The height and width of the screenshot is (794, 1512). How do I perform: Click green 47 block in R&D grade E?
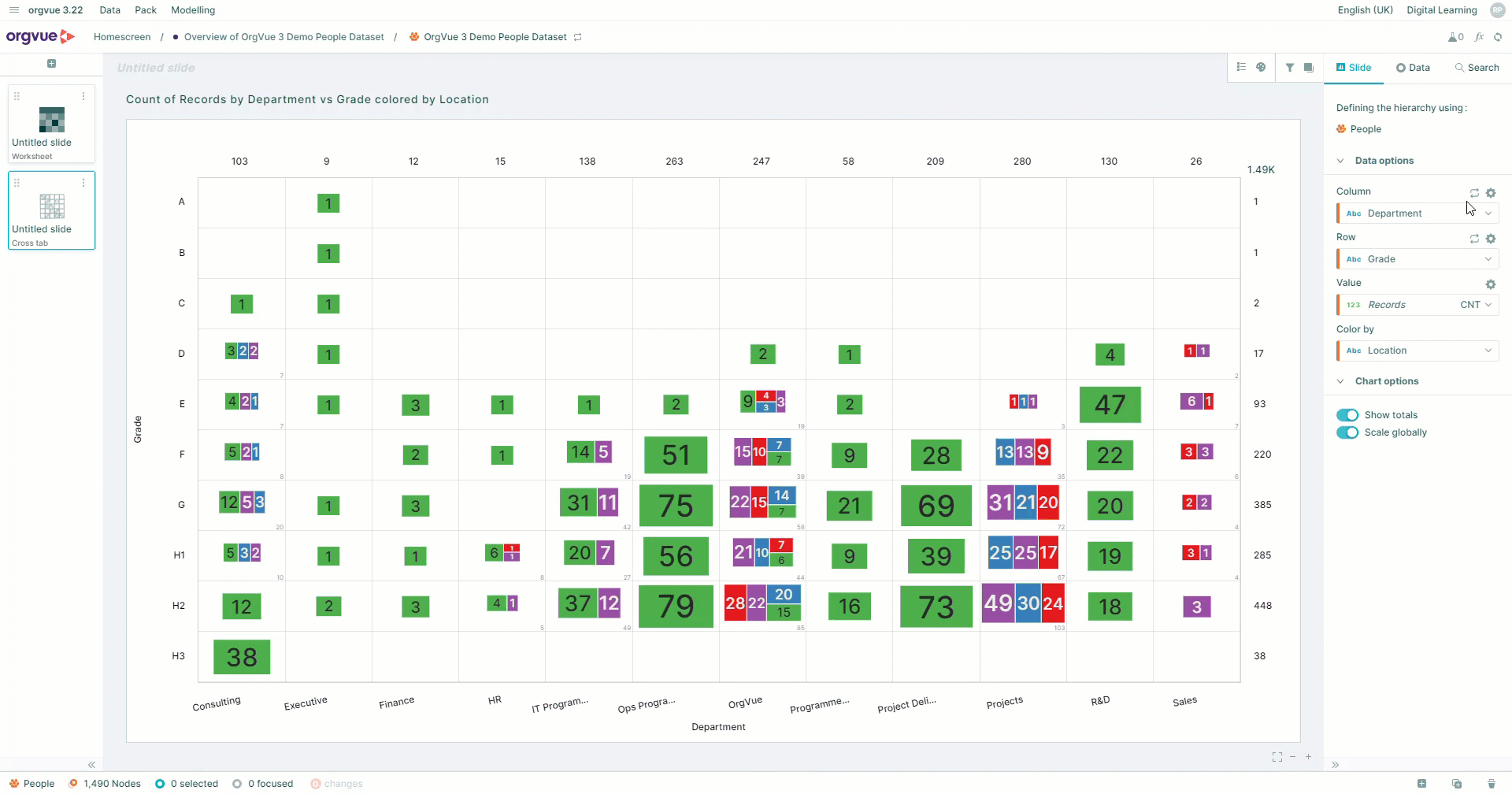coord(1110,405)
